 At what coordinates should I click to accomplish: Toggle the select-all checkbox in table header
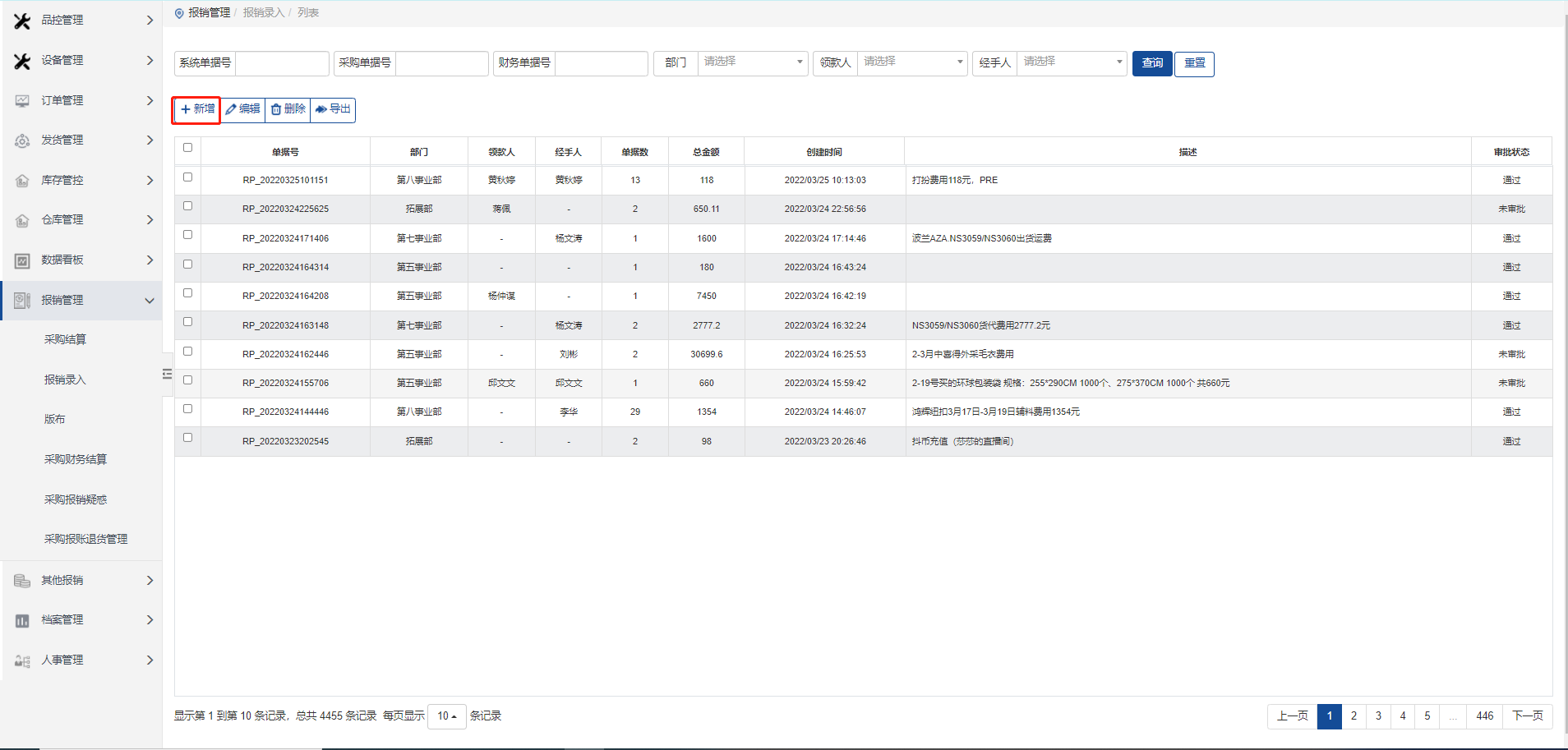(x=187, y=148)
